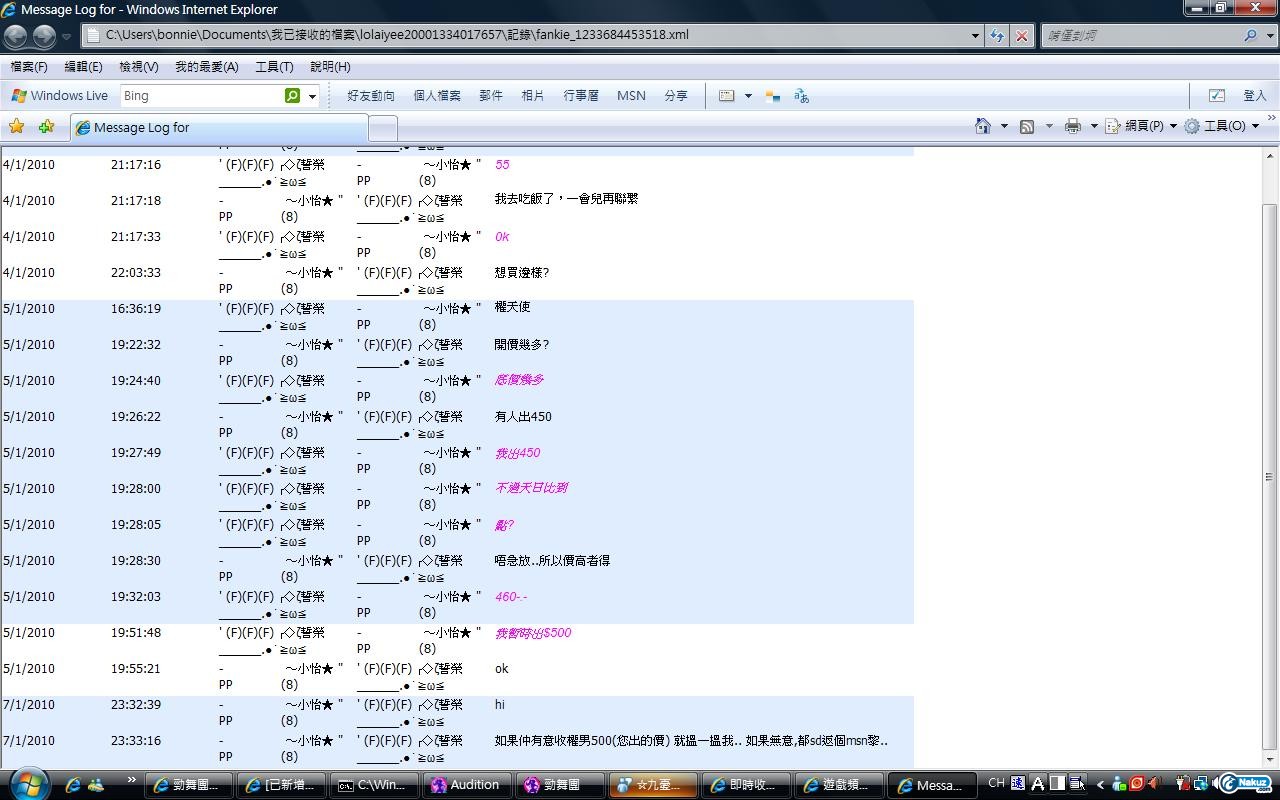Click the Audition taskbar button
Viewport: 1280px width, 800px height.
pos(465,785)
